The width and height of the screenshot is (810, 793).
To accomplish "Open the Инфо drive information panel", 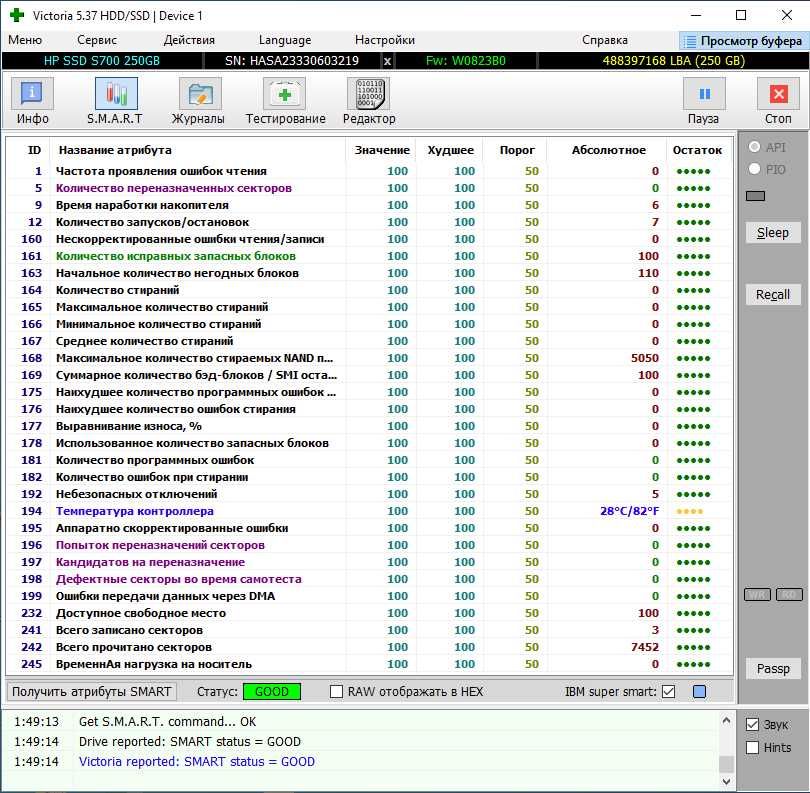I will 32,94.
